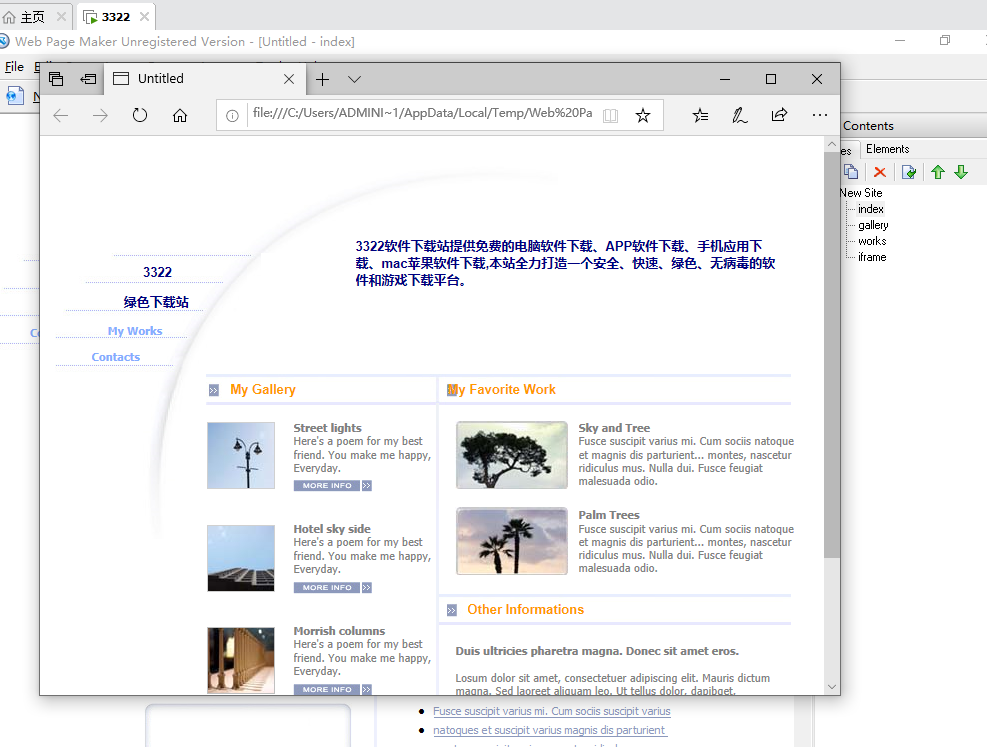Click the Share icon in the browser toolbar
This screenshot has height=747, width=987.
click(x=779, y=115)
